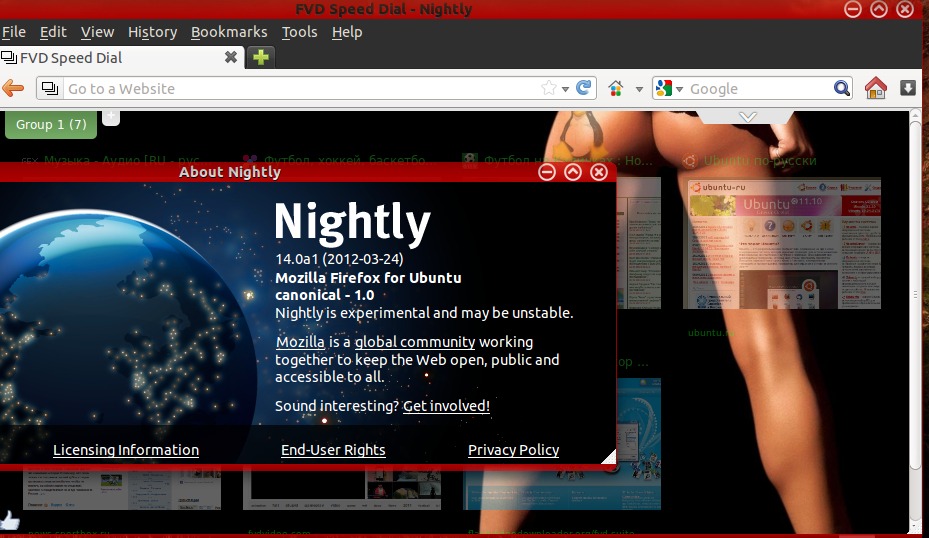
Task: Close the Nightly browser window
Action: tap(905, 9)
